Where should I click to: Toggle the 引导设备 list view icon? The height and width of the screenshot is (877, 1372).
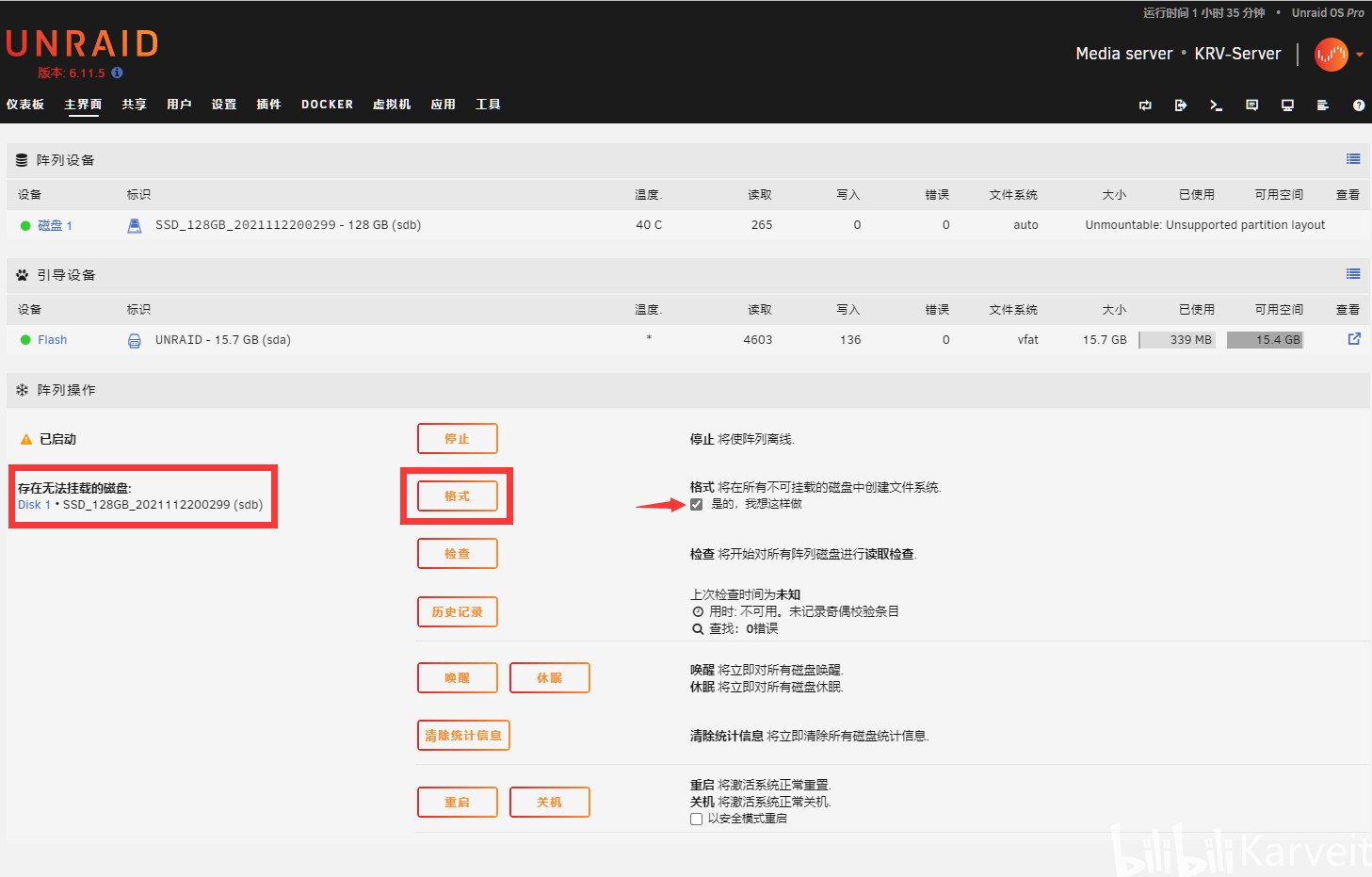pyautogui.click(x=1353, y=274)
